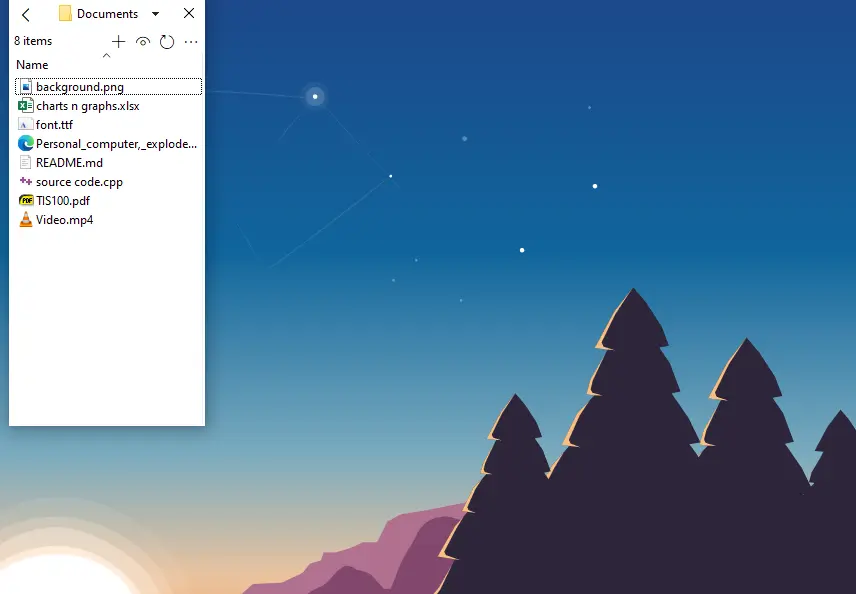Open the more options ellipsis menu

[191, 41]
